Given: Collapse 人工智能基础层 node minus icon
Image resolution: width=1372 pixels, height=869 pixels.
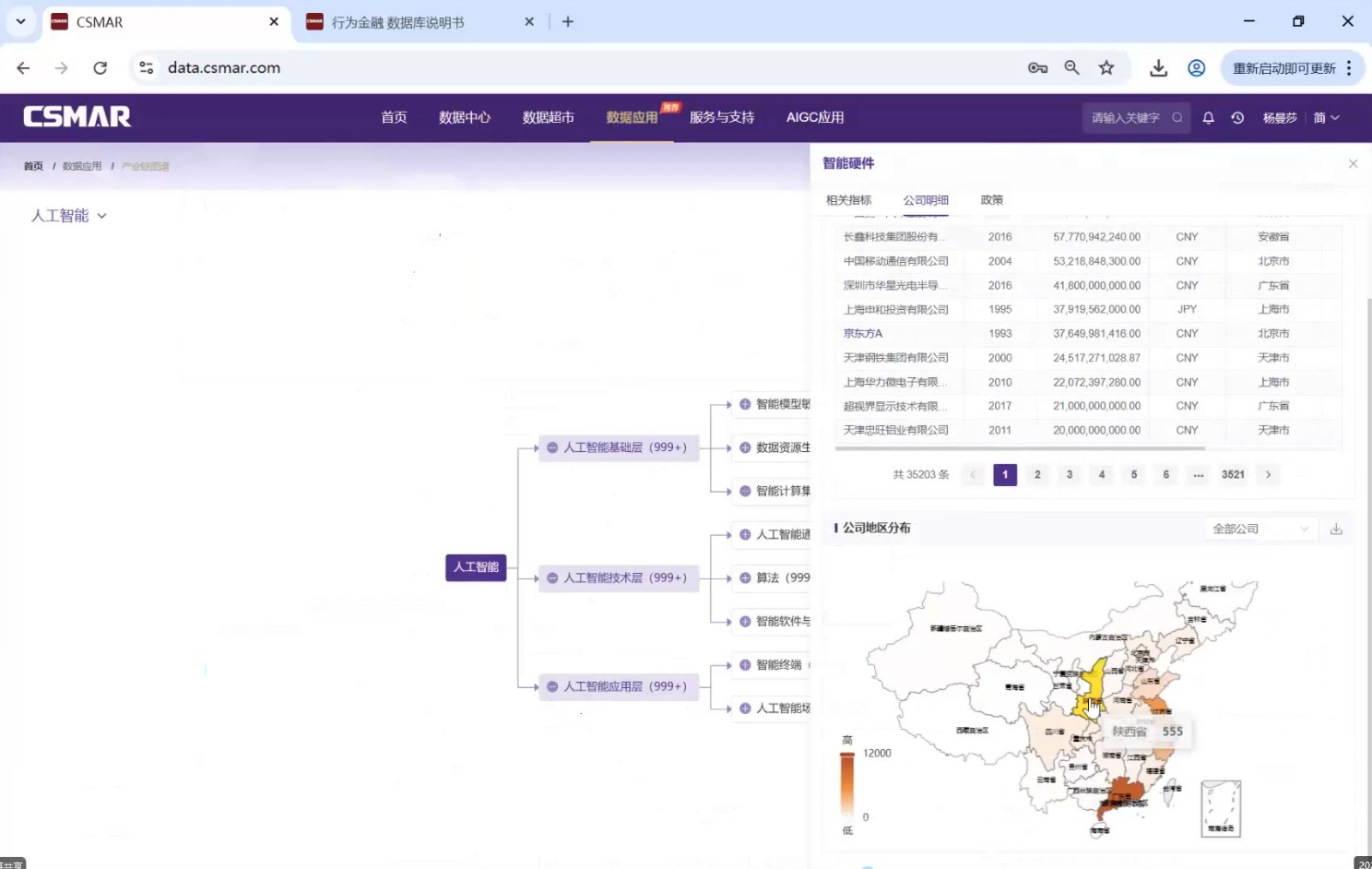Looking at the screenshot, I should 551,447.
